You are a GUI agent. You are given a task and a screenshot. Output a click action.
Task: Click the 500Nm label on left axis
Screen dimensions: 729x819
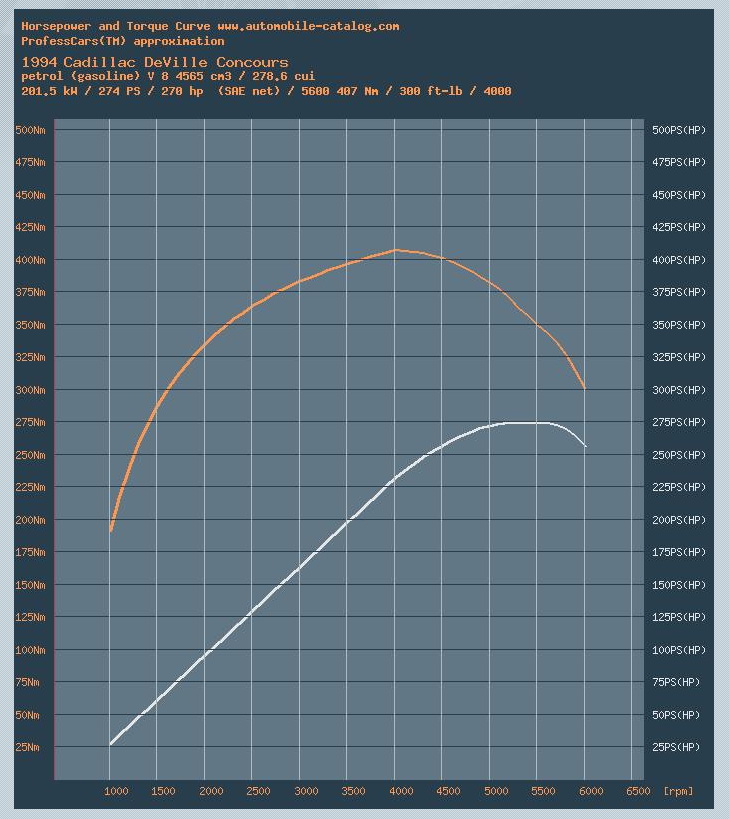pyautogui.click(x=30, y=130)
